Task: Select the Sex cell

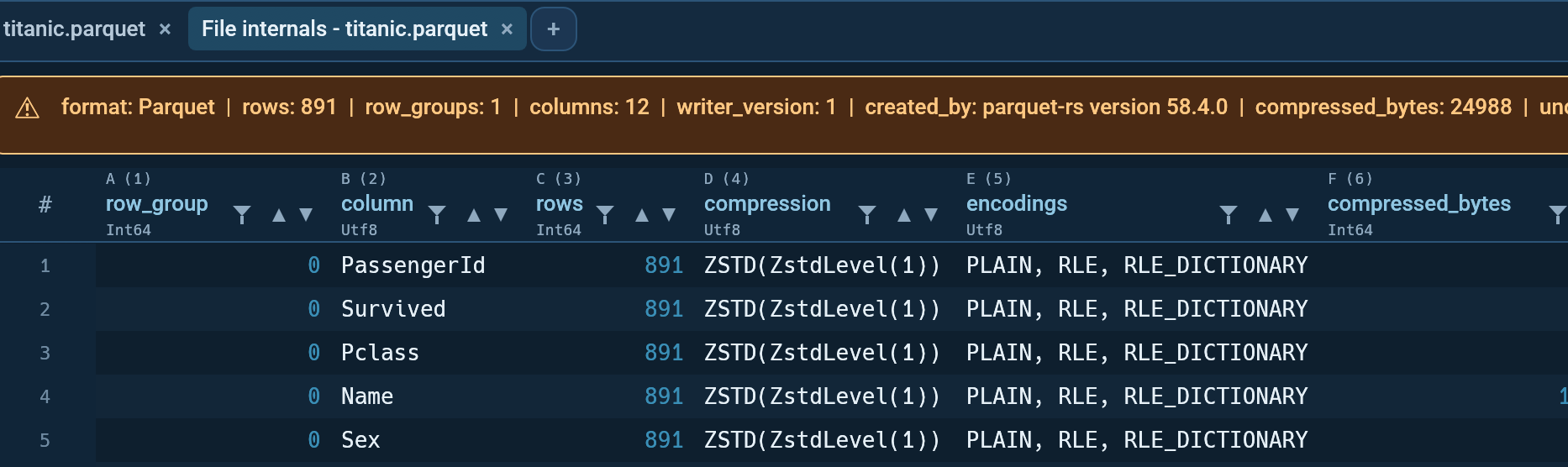Action: tap(360, 440)
